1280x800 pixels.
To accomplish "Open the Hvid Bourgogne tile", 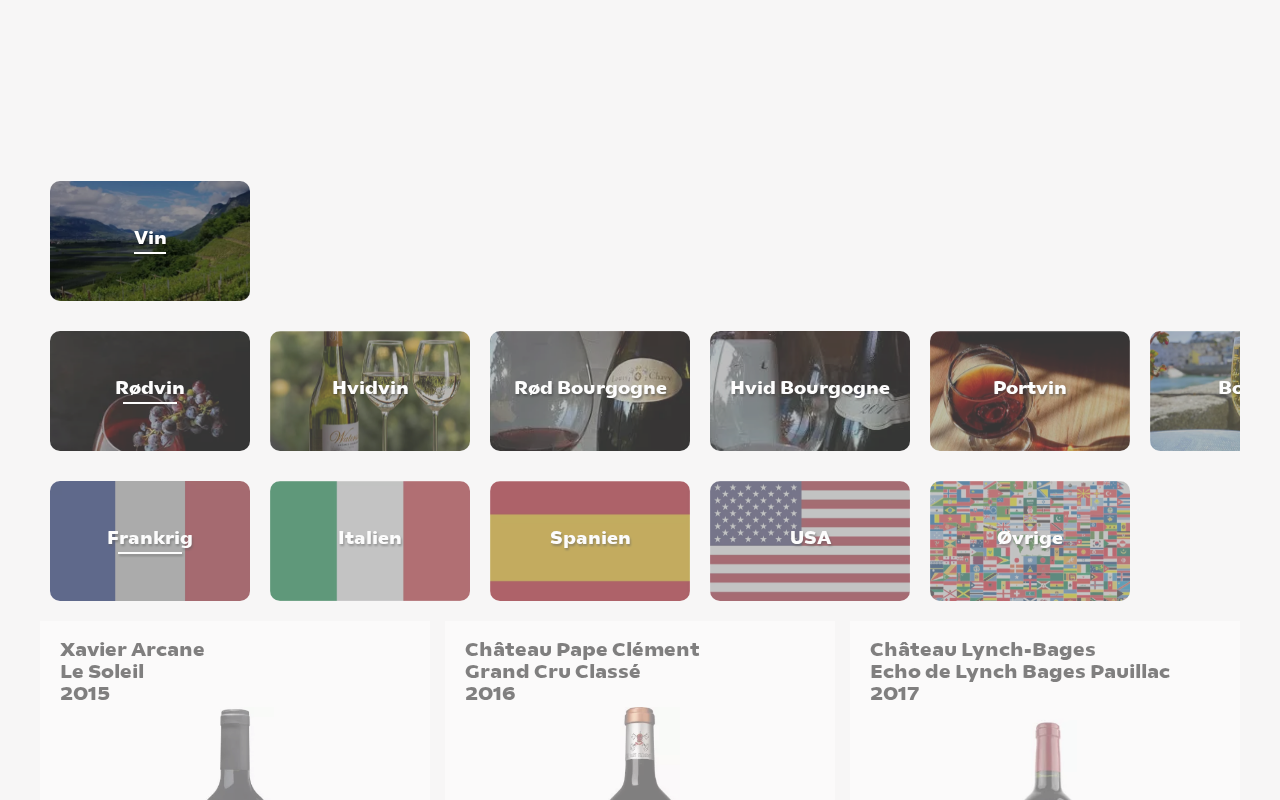I will point(810,391).
